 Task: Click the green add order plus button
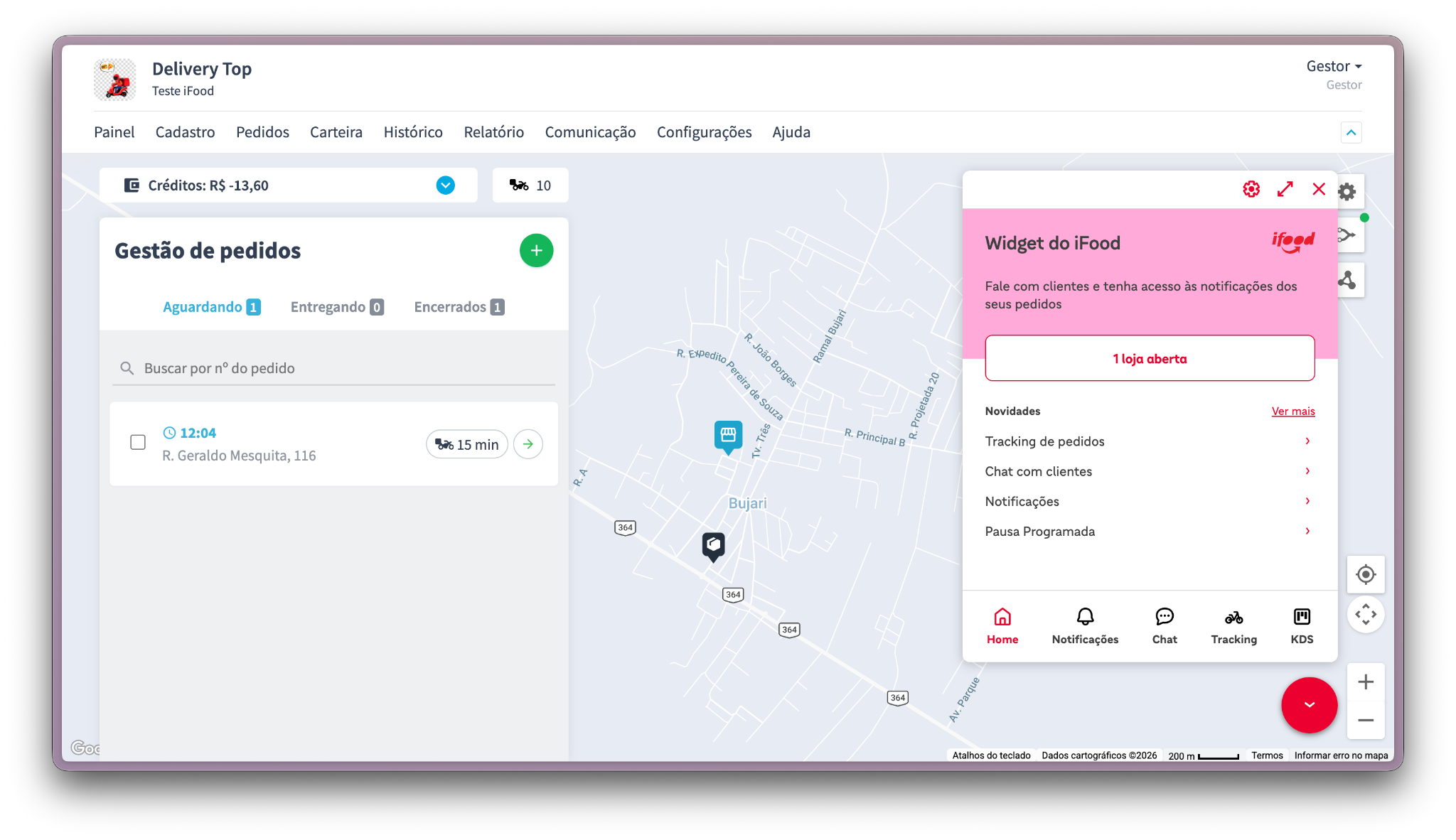pos(536,251)
